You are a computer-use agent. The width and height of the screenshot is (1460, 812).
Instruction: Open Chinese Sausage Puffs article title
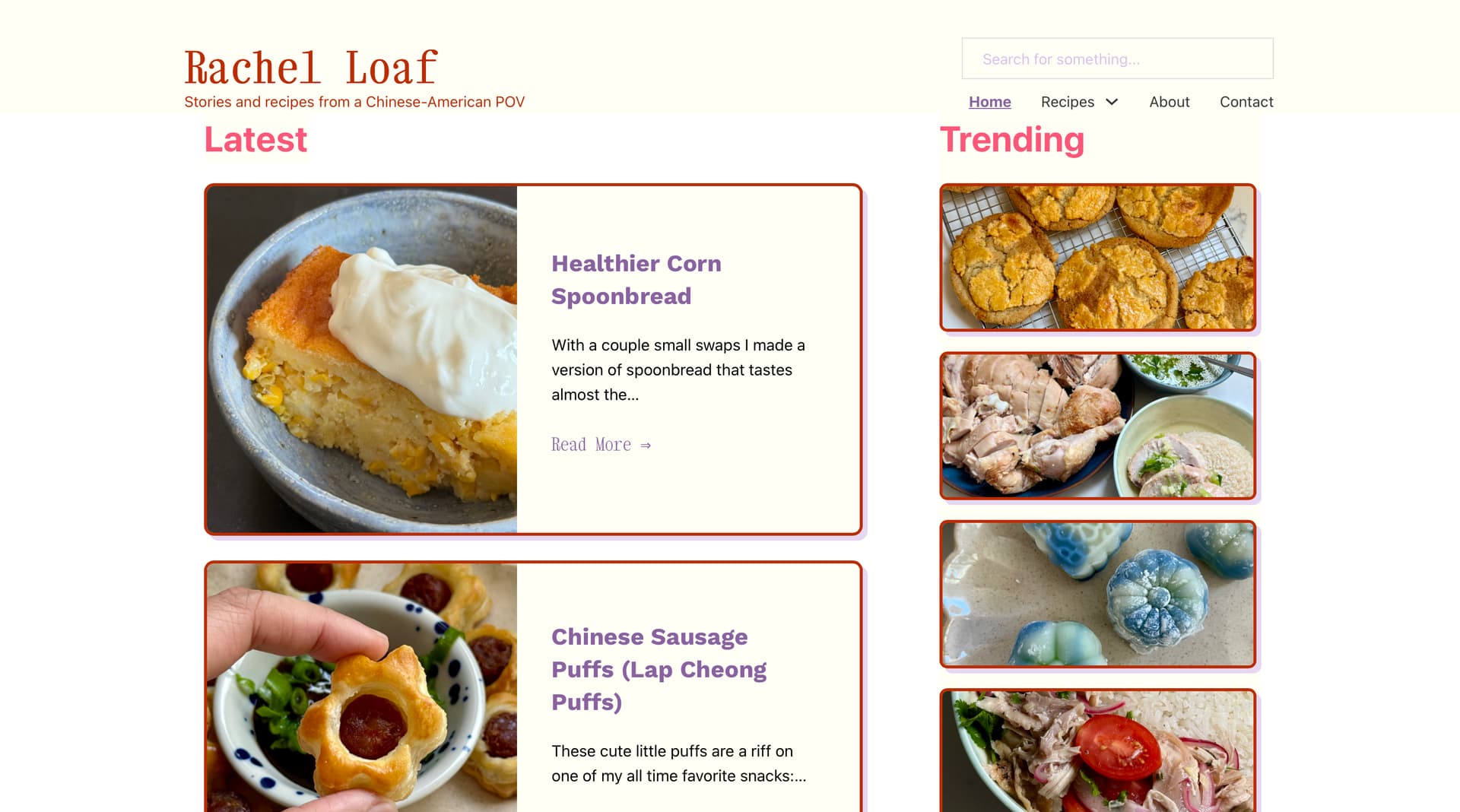coord(659,669)
